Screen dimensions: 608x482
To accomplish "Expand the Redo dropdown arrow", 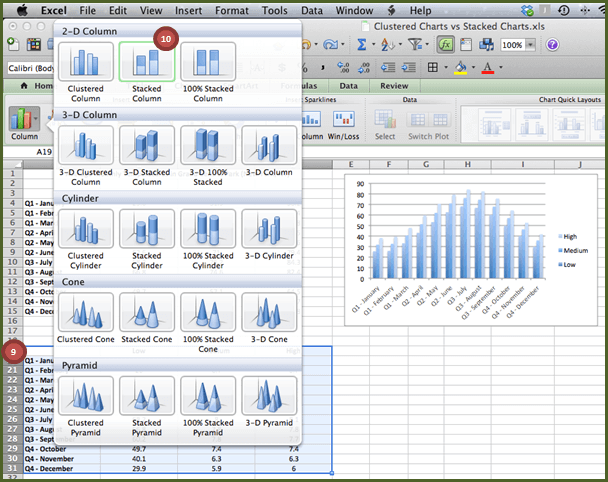I will click(x=343, y=45).
